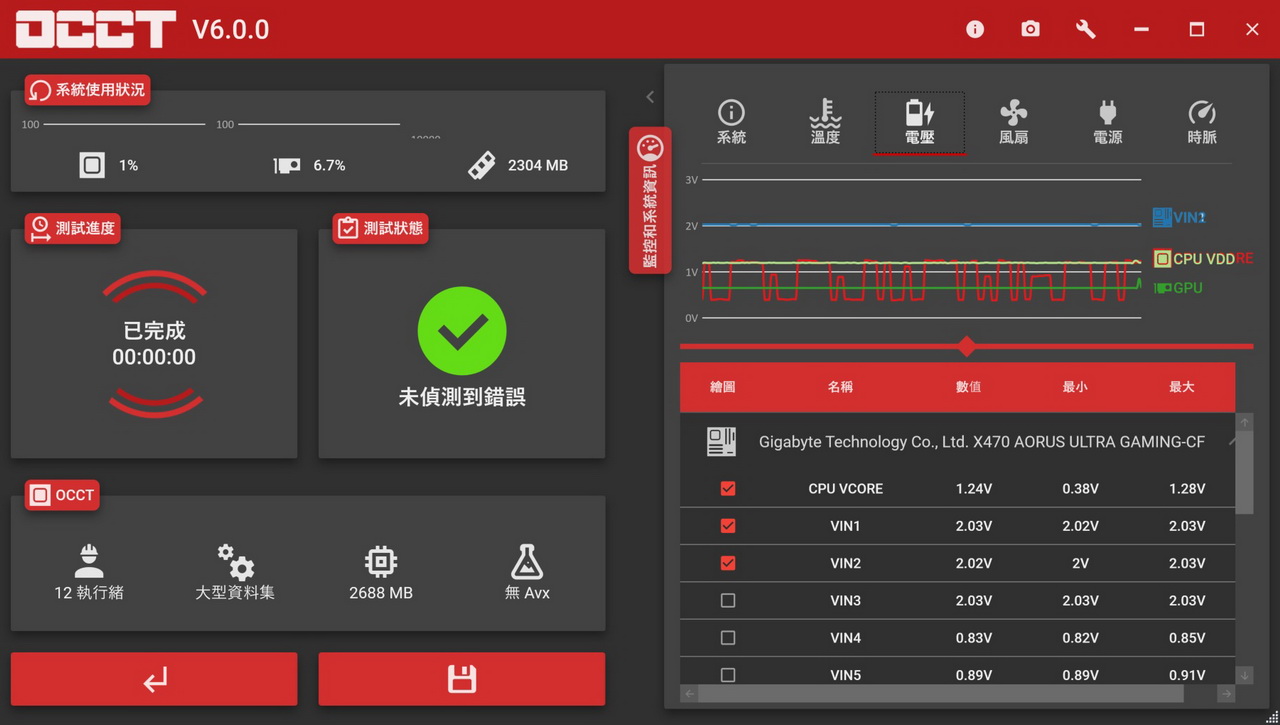Click the 測試進度 panel label
The width and height of the screenshot is (1280, 725).
(x=74, y=228)
